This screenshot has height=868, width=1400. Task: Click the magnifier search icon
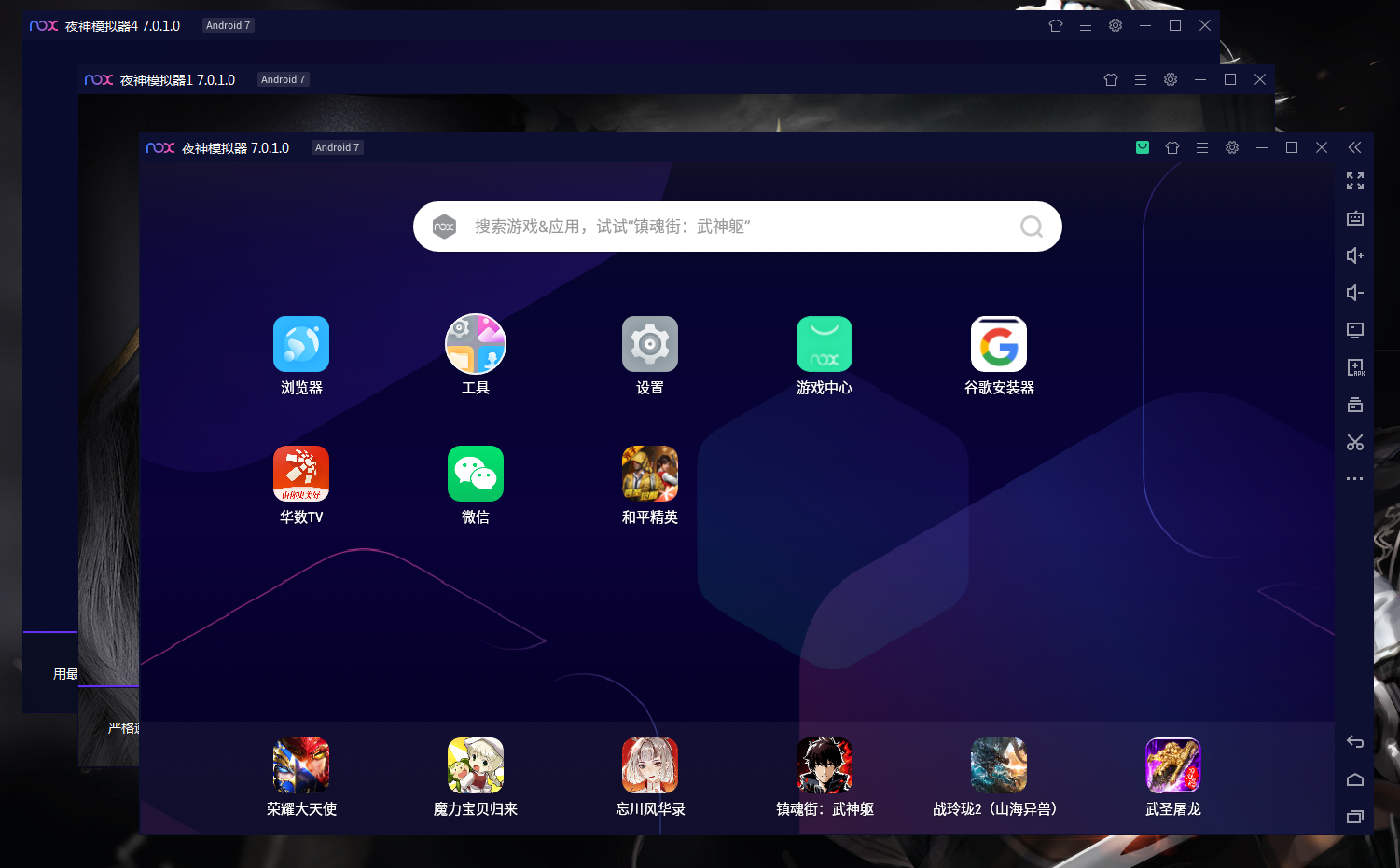point(1032,227)
